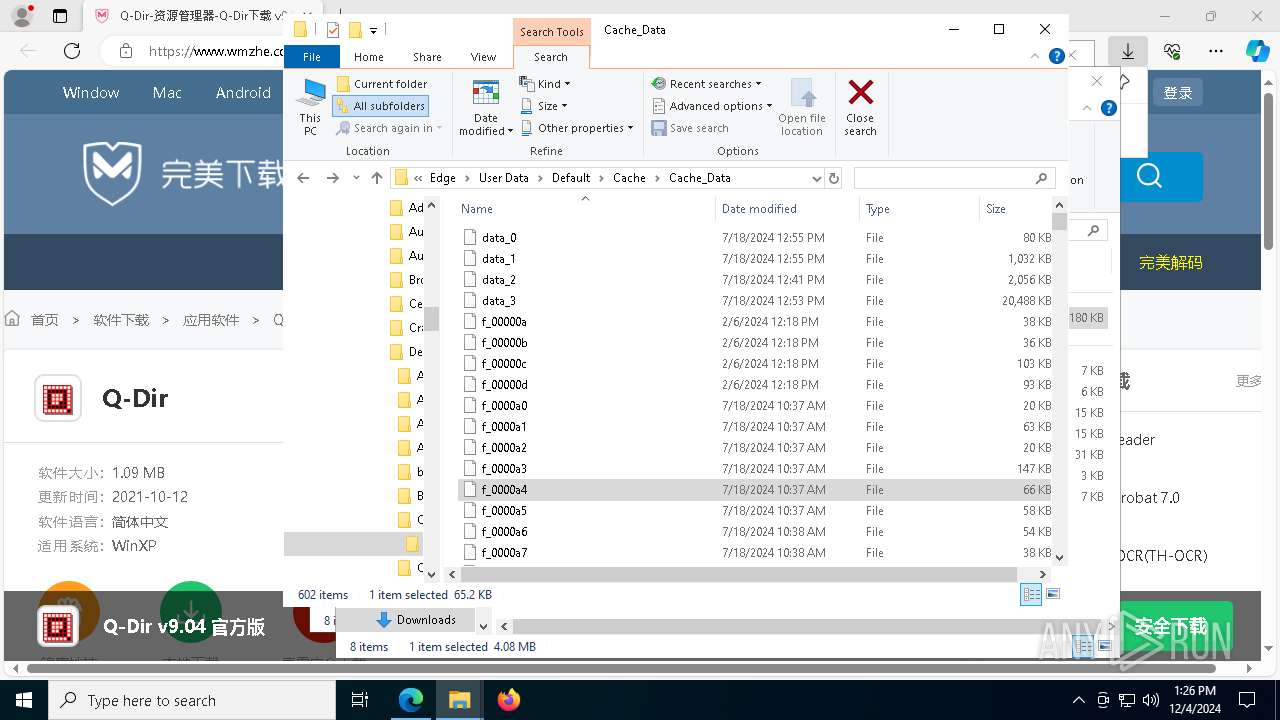Image resolution: width=1280 pixels, height=720 pixels.
Task: Go back with Explorer back arrow
Action: (304, 178)
